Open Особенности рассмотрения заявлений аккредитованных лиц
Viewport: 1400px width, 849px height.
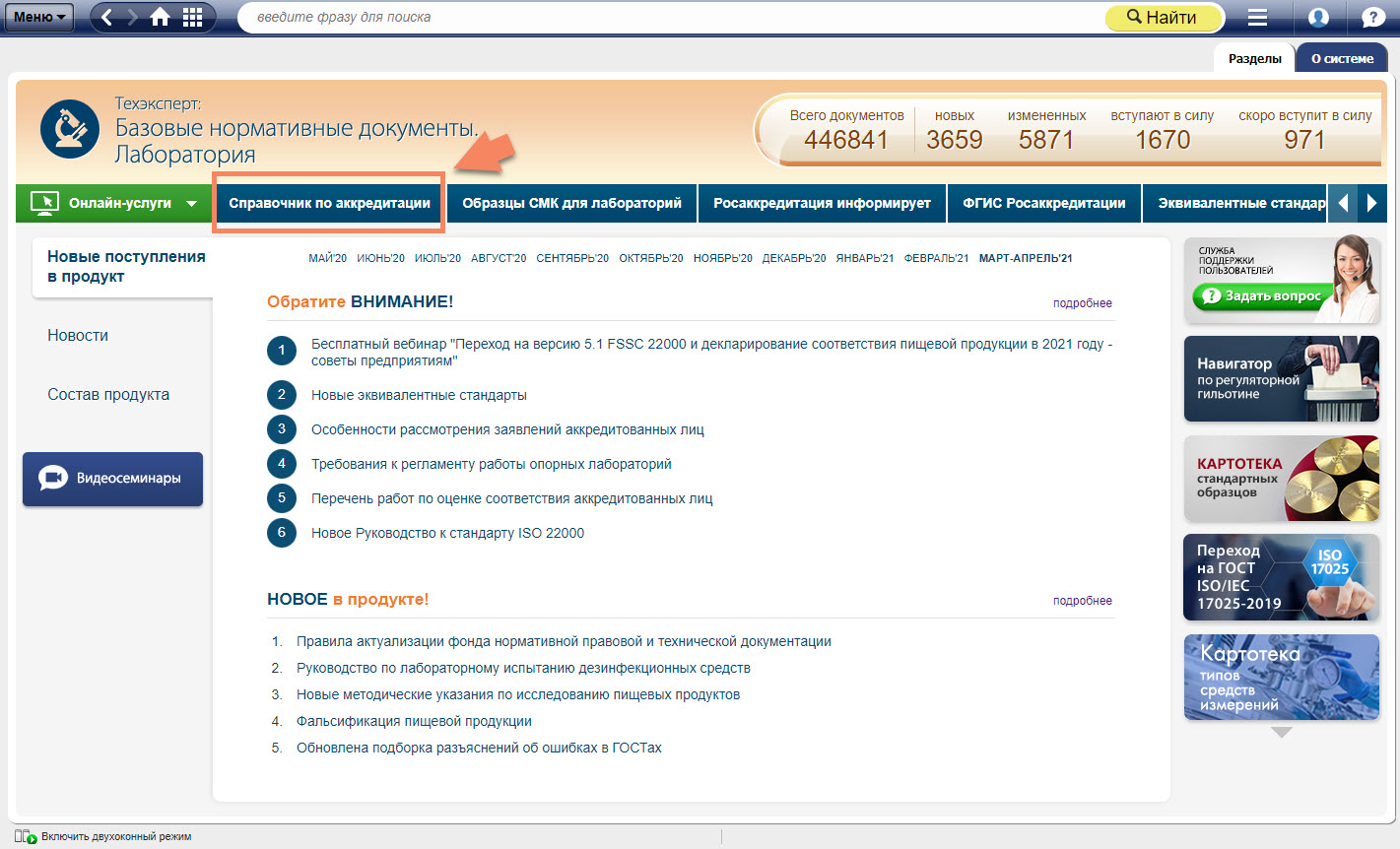click(507, 429)
